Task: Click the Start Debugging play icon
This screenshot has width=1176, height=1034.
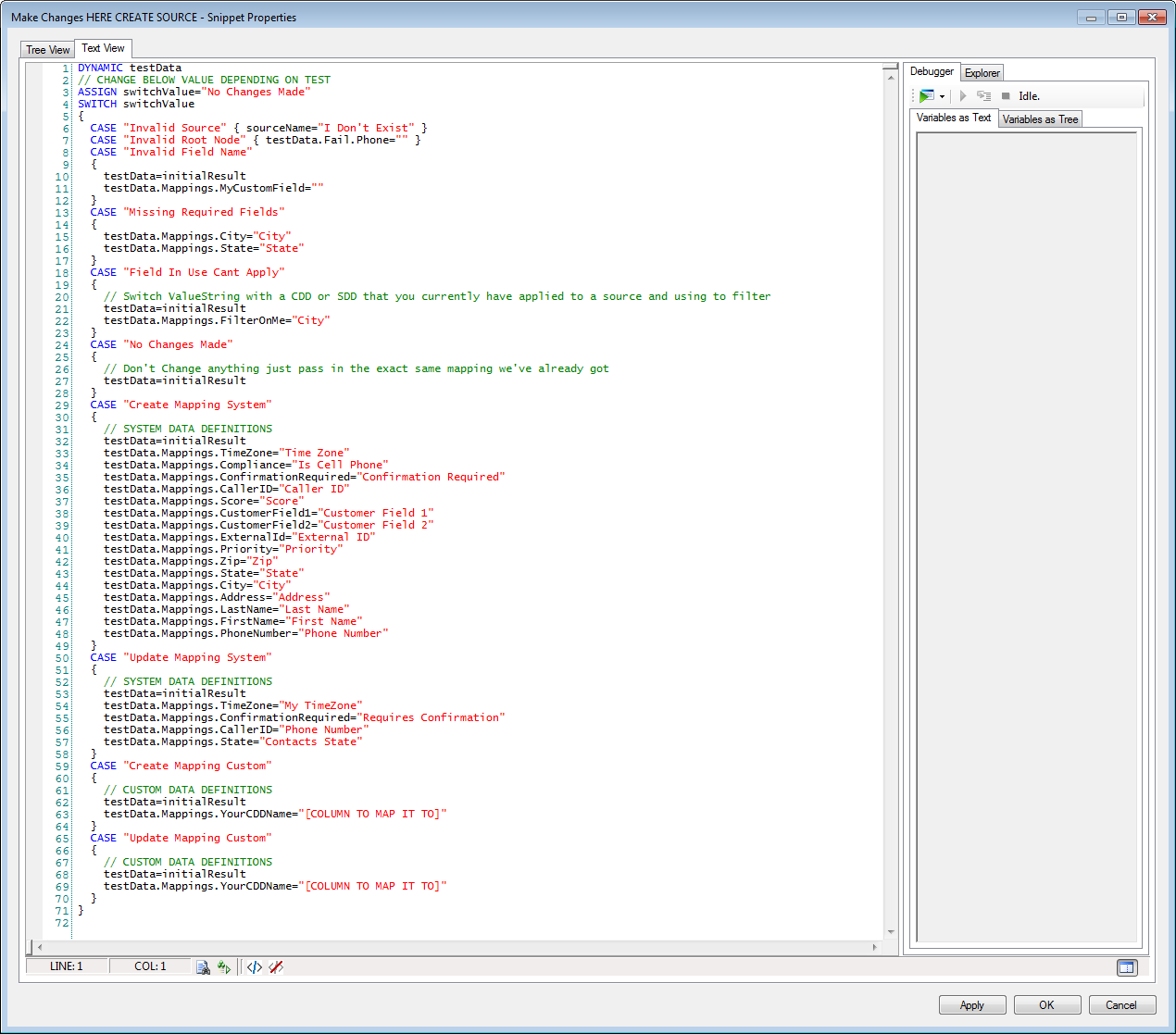Action: pos(926,96)
